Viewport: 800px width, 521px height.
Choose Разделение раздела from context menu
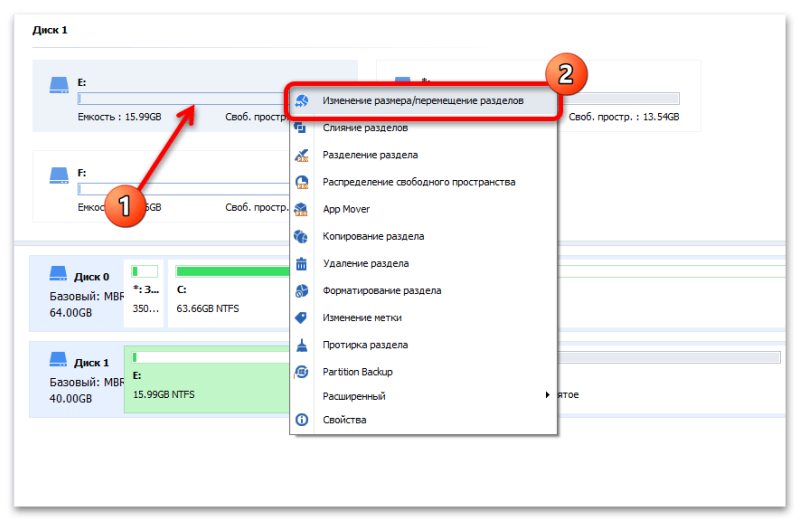pyautogui.click(x=423, y=155)
